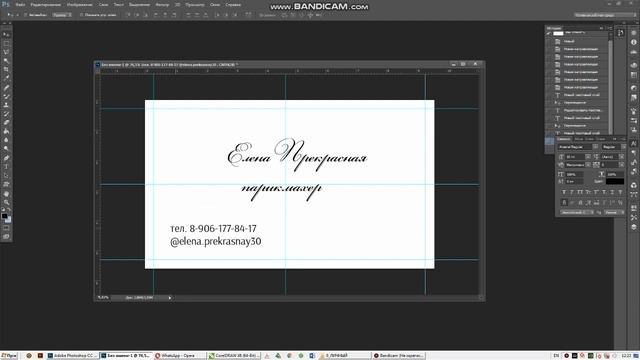Screen dimensions: 640x360
Task: Select the Paint Bucket fill tool
Action: [6, 131]
